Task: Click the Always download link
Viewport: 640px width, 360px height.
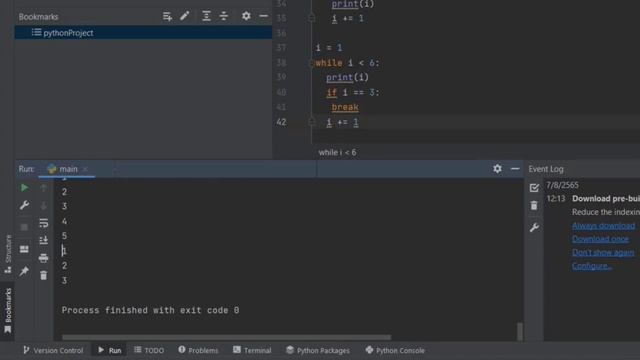Action: click(x=603, y=226)
